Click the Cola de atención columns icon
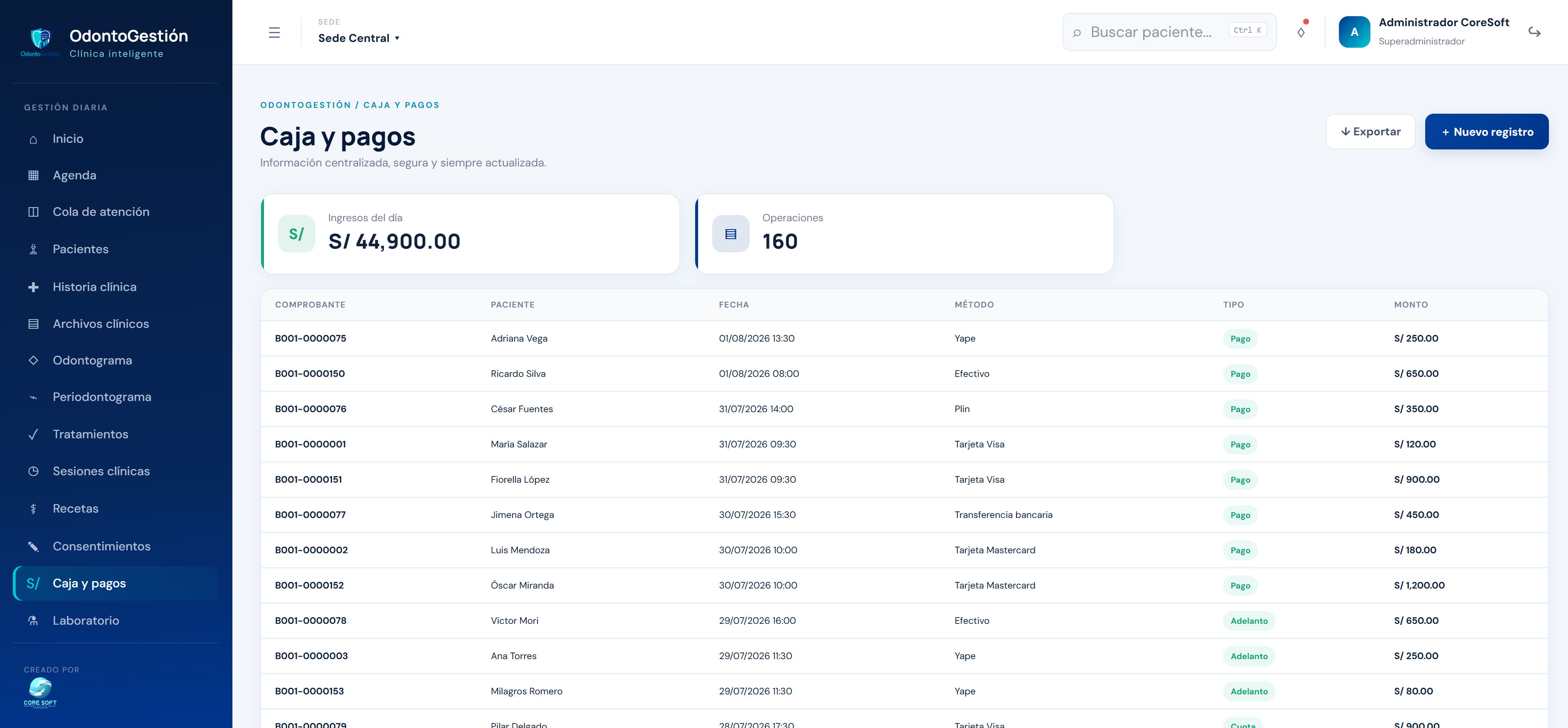This screenshot has height=728, width=1568. click(x=34, y=212)
